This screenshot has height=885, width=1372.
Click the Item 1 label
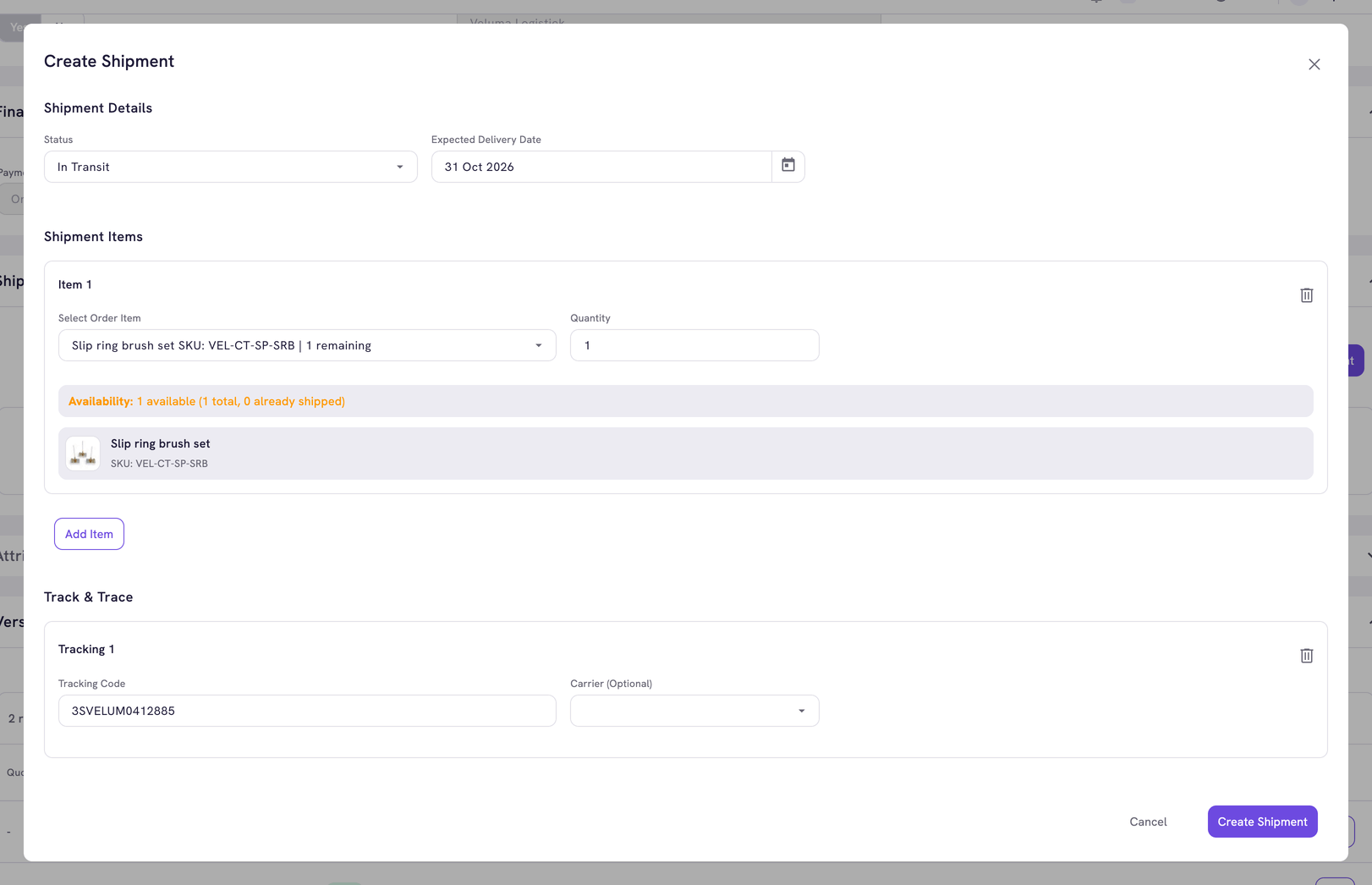(x=75, y=284)
